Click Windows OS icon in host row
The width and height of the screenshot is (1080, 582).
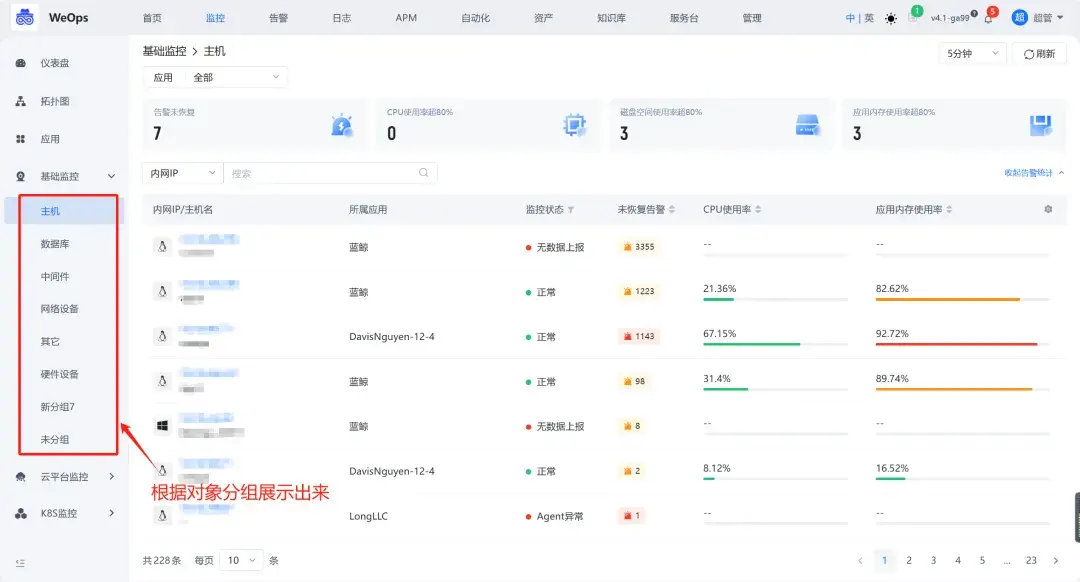point(163,426)
